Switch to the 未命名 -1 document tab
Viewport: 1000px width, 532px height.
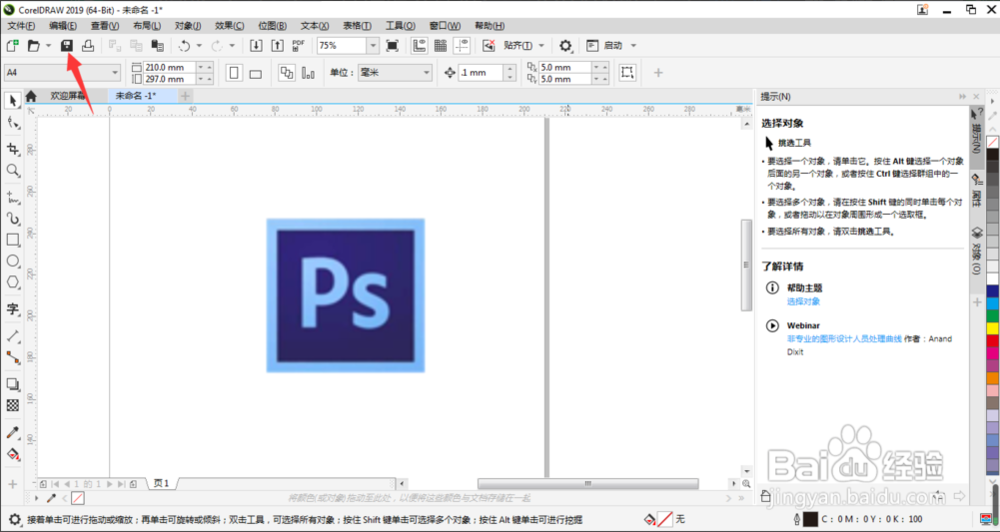point(135,96)
